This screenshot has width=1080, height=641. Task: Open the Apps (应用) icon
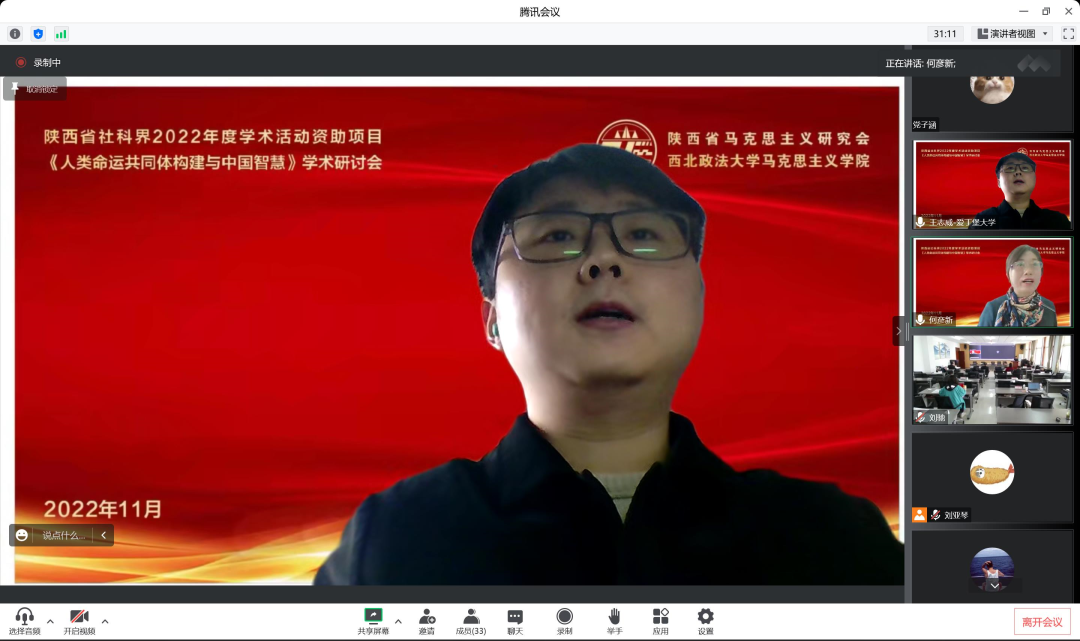click(x=660, y=616)
